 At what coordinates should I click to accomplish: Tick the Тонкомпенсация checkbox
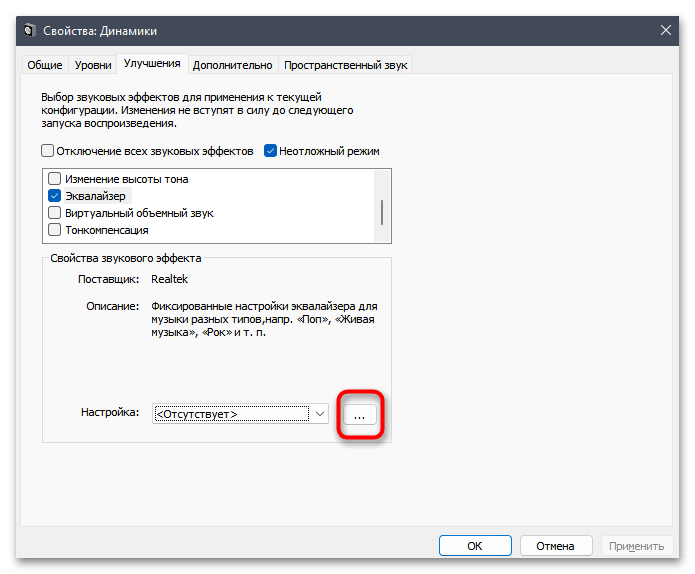pos(55,230)
